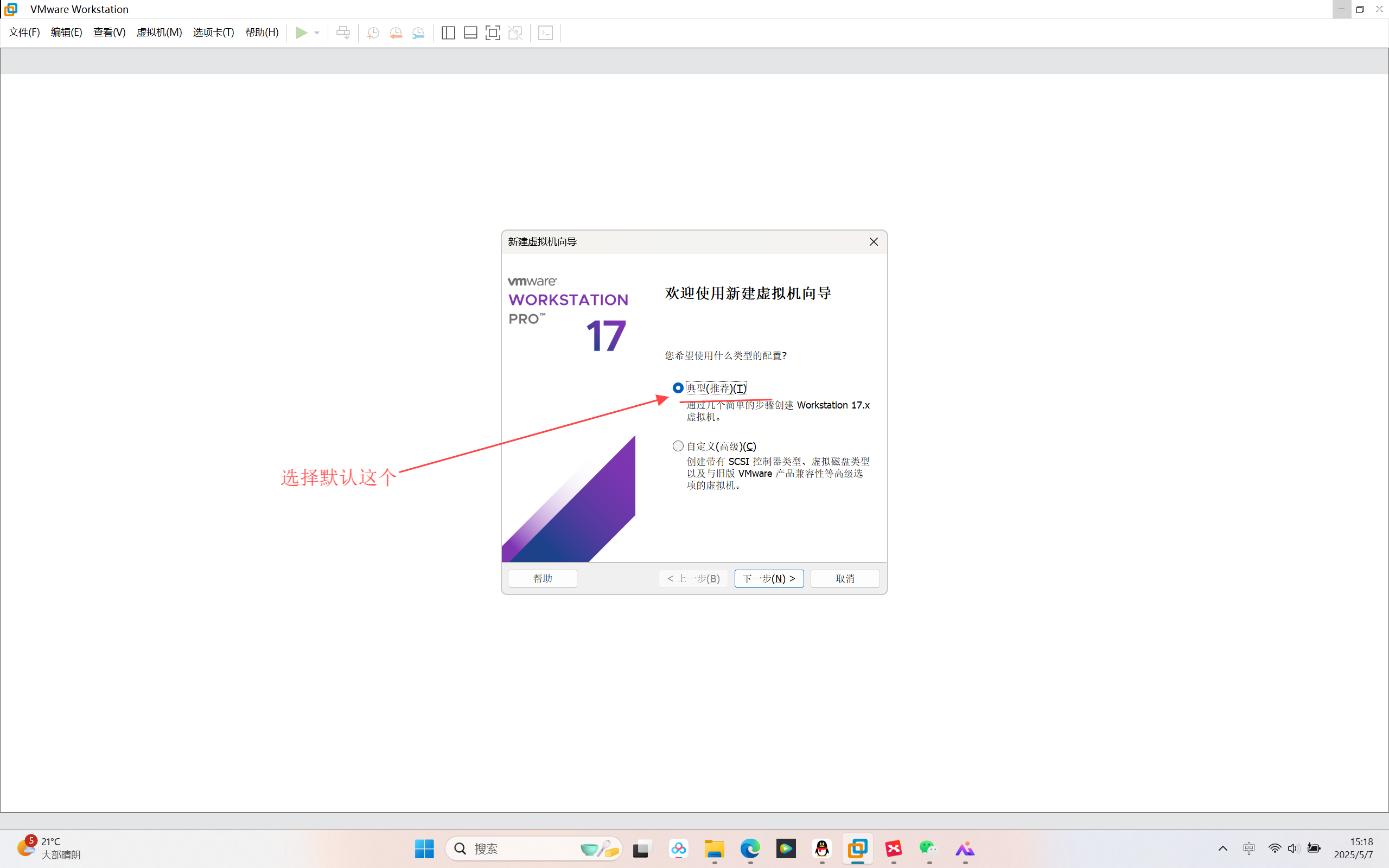Click the console view toolbar icon

click(545, 33)
